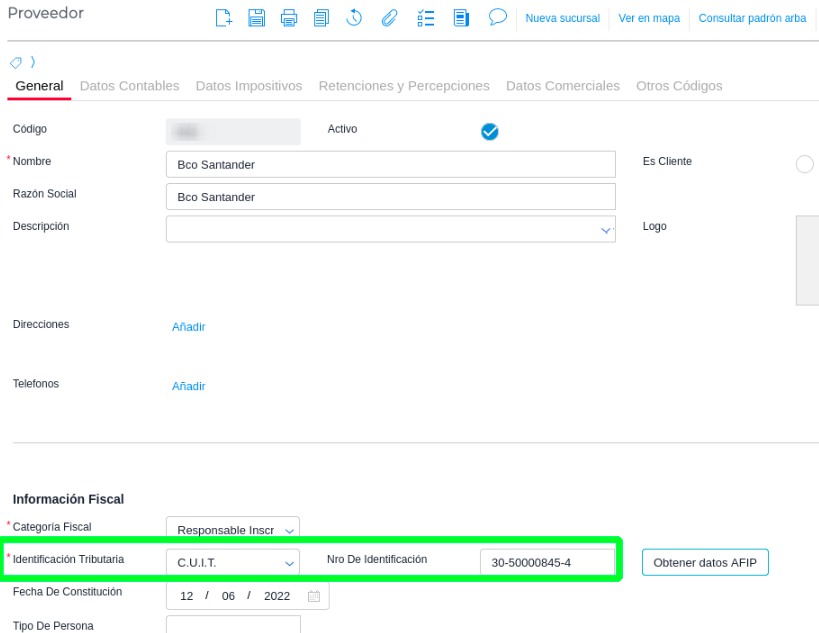819x633 pixels.
Task: Duplicate record using the copy icon
Action: pos(321,18)
